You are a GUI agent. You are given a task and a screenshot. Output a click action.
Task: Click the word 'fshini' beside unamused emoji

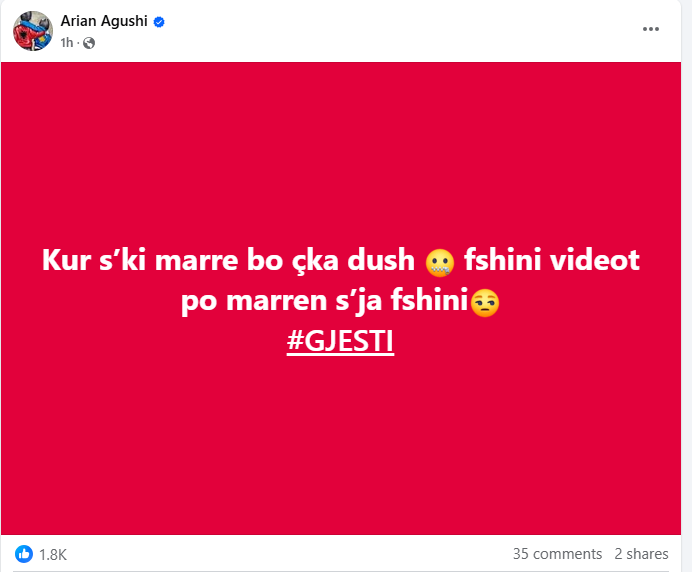429,300
